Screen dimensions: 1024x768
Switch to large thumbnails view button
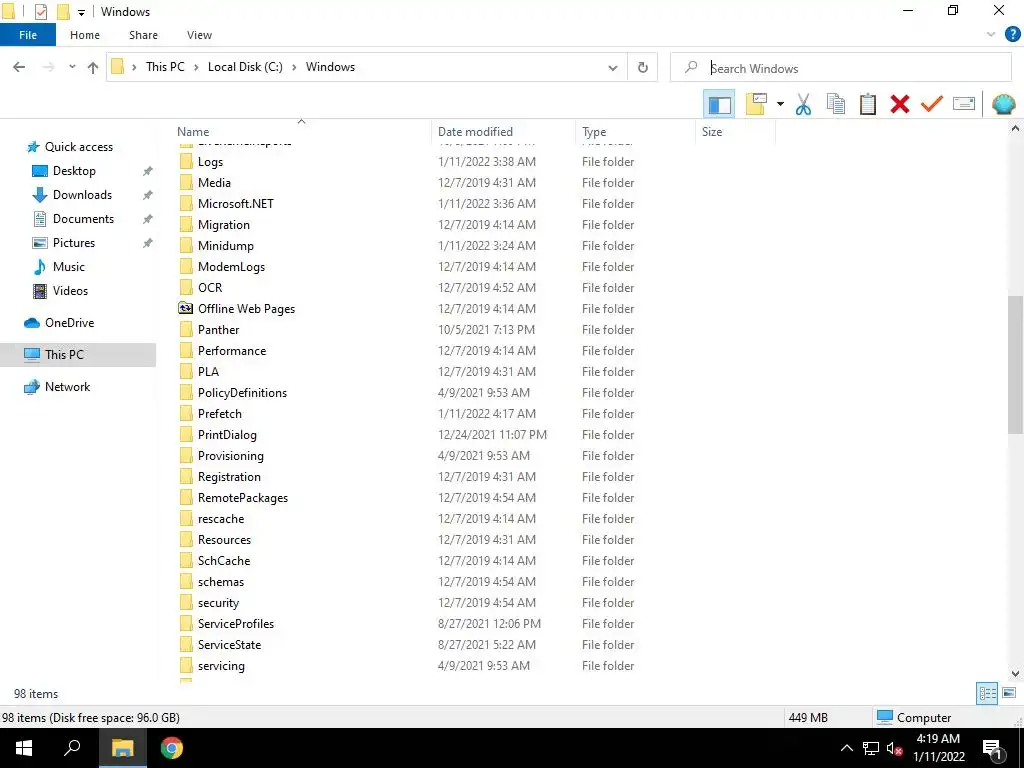(x=1009, y=693)
